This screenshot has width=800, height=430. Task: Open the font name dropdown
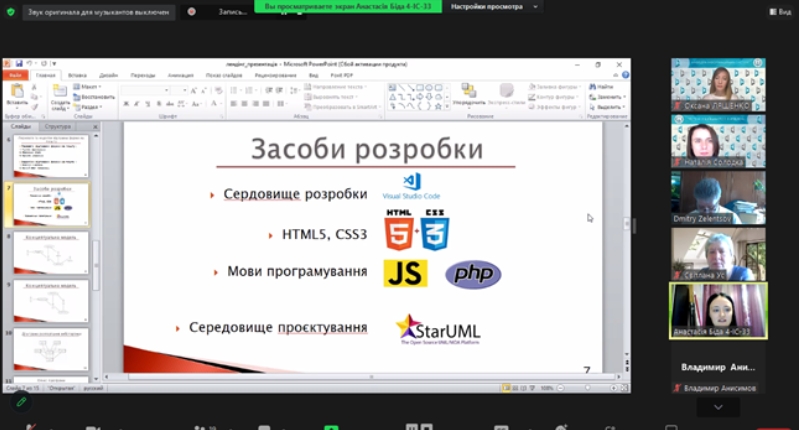coord(166,91)
